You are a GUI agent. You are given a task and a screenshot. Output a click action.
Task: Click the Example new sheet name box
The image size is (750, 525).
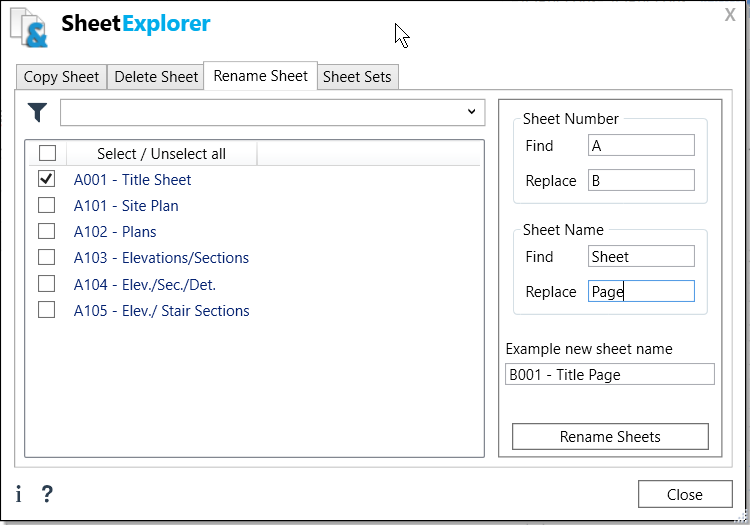tap(609, 374)
